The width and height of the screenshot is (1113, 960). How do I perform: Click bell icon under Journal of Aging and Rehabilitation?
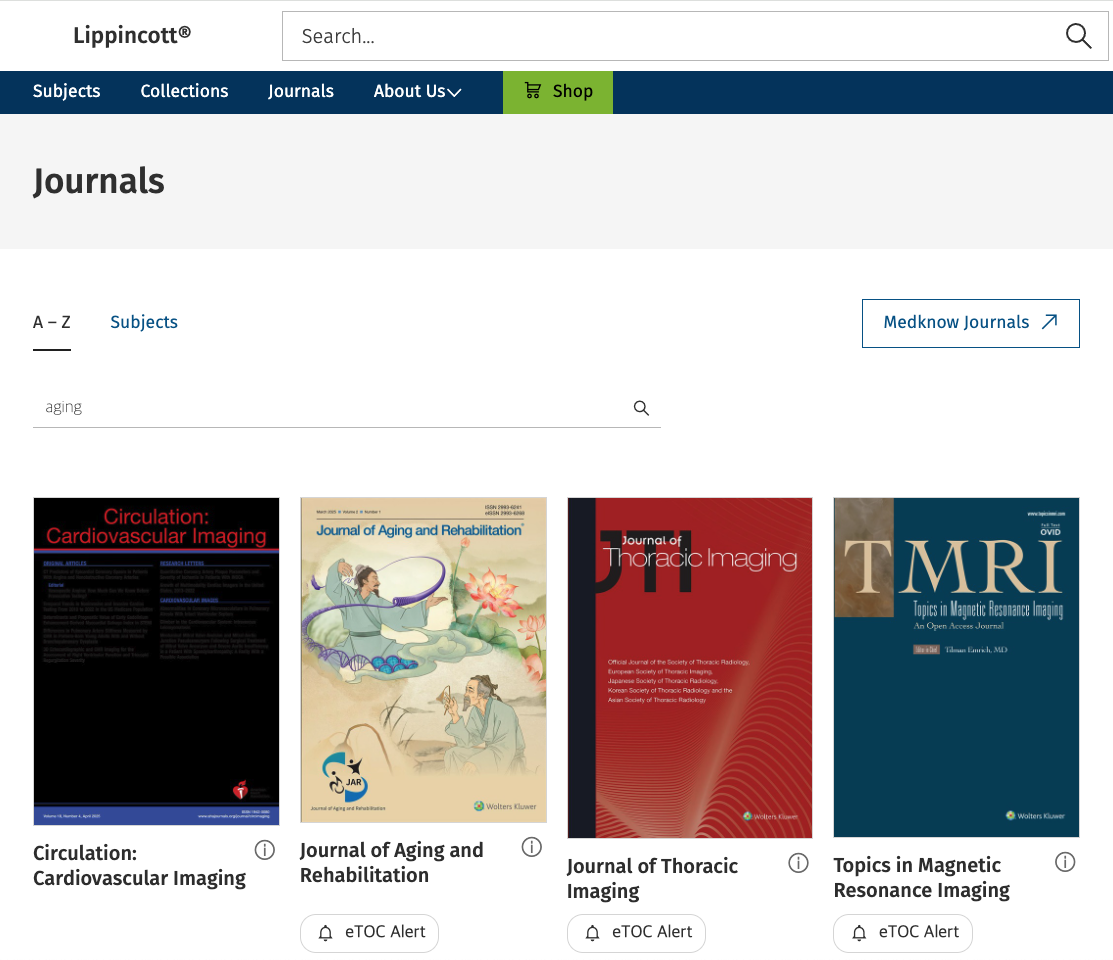tap(326, 933)
